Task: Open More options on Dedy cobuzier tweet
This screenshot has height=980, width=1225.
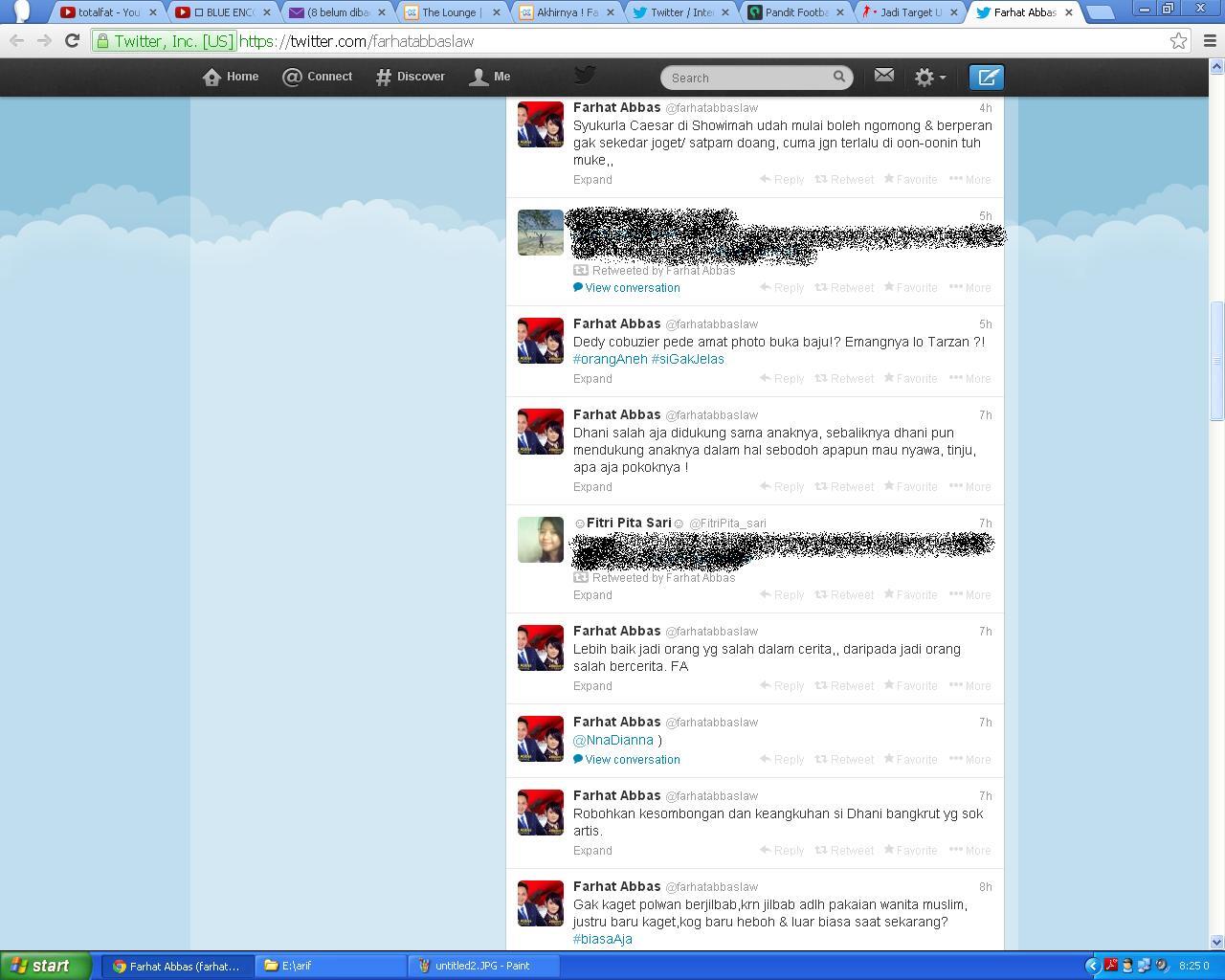Action: [970, 379]
